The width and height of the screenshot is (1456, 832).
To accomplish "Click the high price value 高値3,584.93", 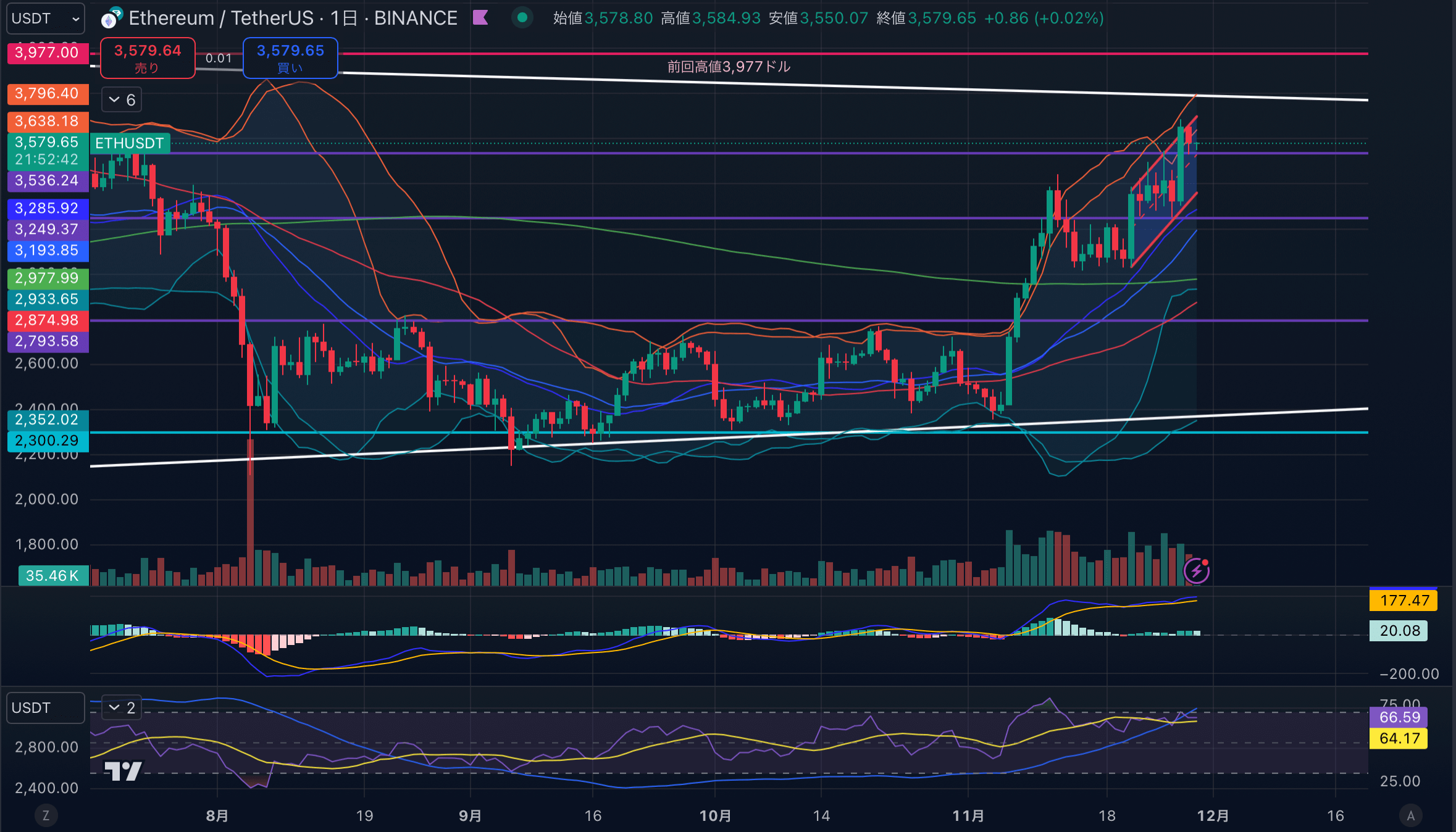I will (x=711, y=18).
